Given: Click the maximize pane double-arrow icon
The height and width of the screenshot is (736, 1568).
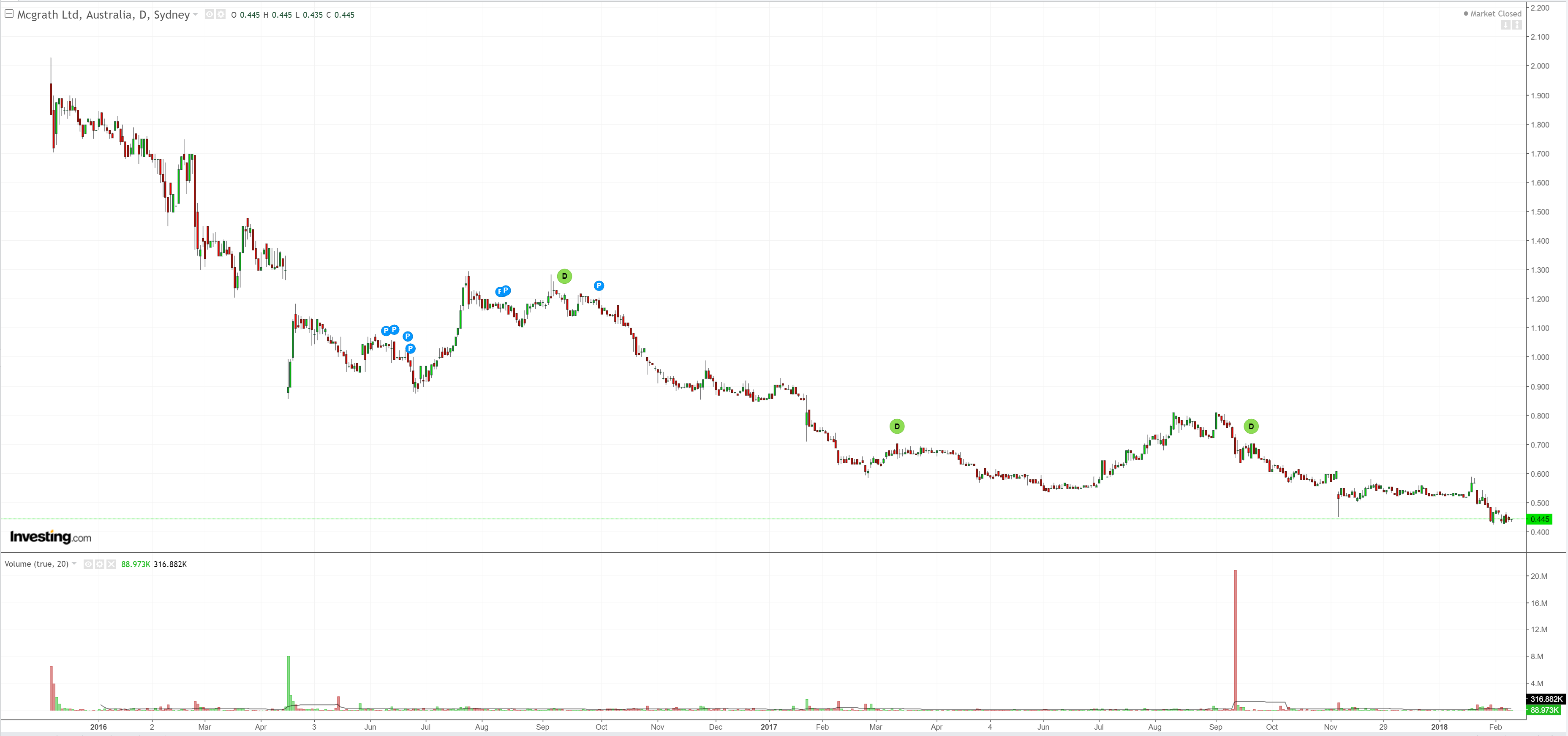Looking at the screenshot, I should coord(1517,25).
